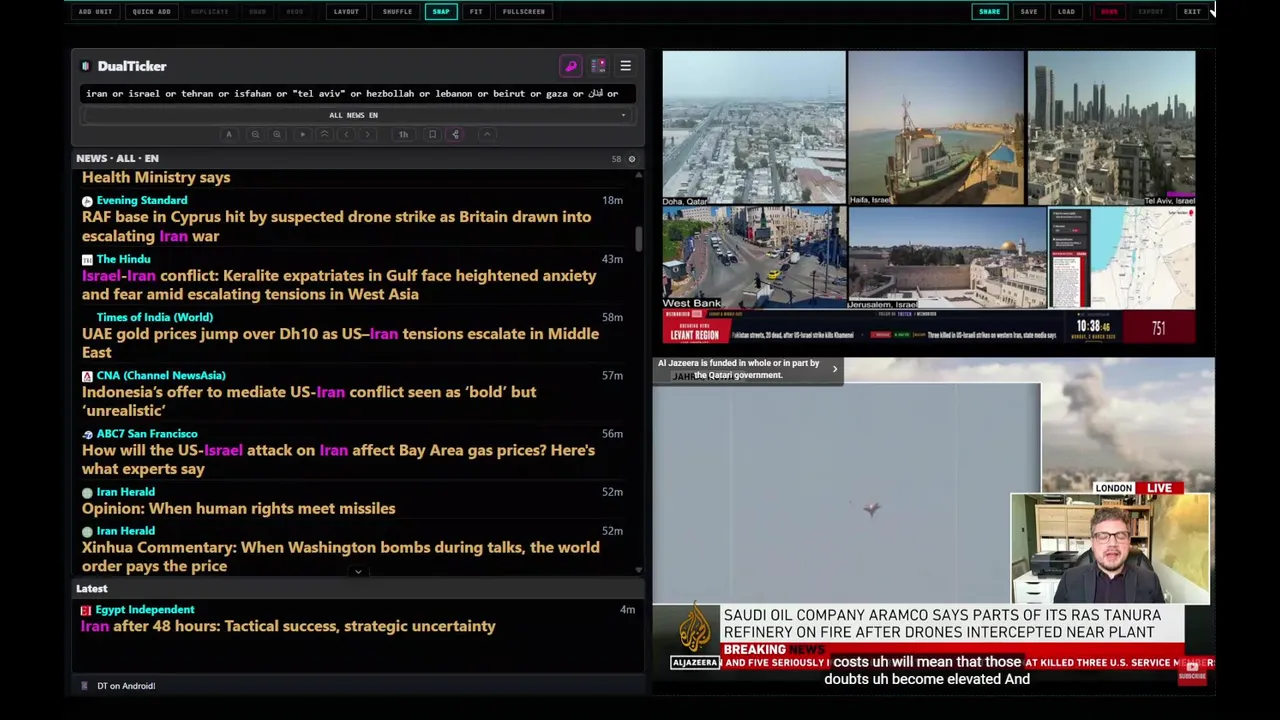Screen dimensions: 1280x720
Task: Click the Egypt Independent source icon
Action: click(86, 610)
